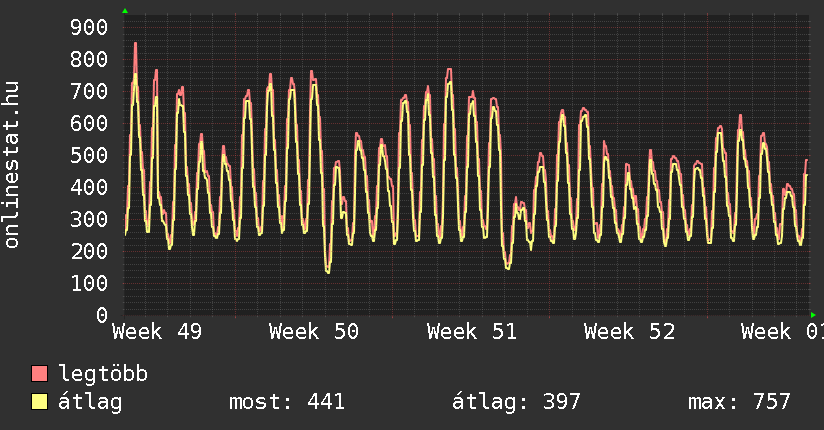Screen dimensions: 824x430
Task: Click the yellow átlag legend swatch
Action: tap(39, 402)
